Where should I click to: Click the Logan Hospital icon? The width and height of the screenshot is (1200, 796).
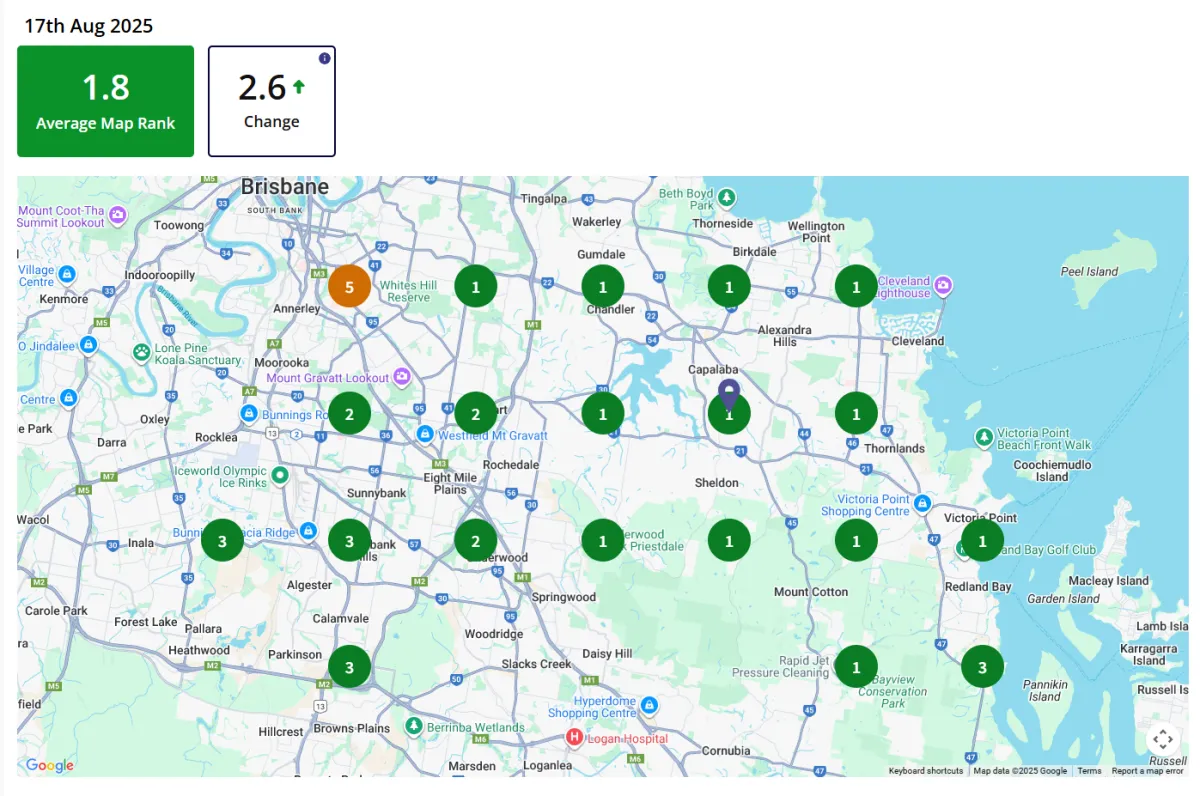click(574, 738)
